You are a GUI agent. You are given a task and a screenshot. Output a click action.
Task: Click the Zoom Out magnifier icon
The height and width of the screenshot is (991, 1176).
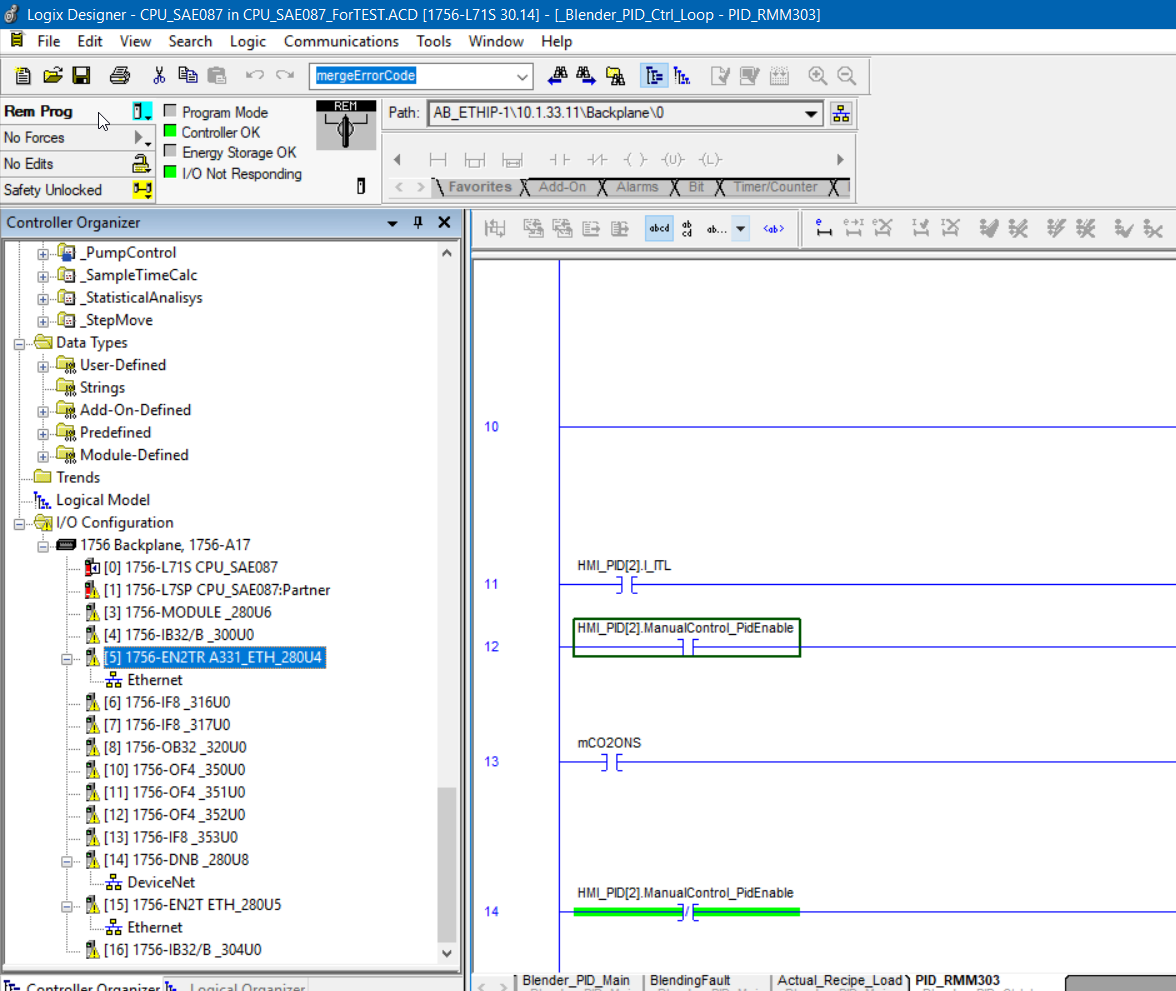847,76
